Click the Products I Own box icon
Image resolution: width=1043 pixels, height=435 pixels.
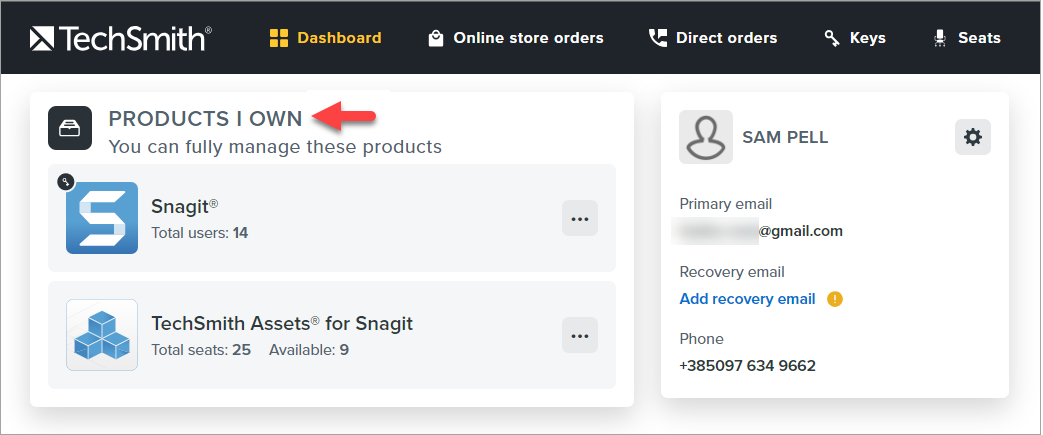70,128
